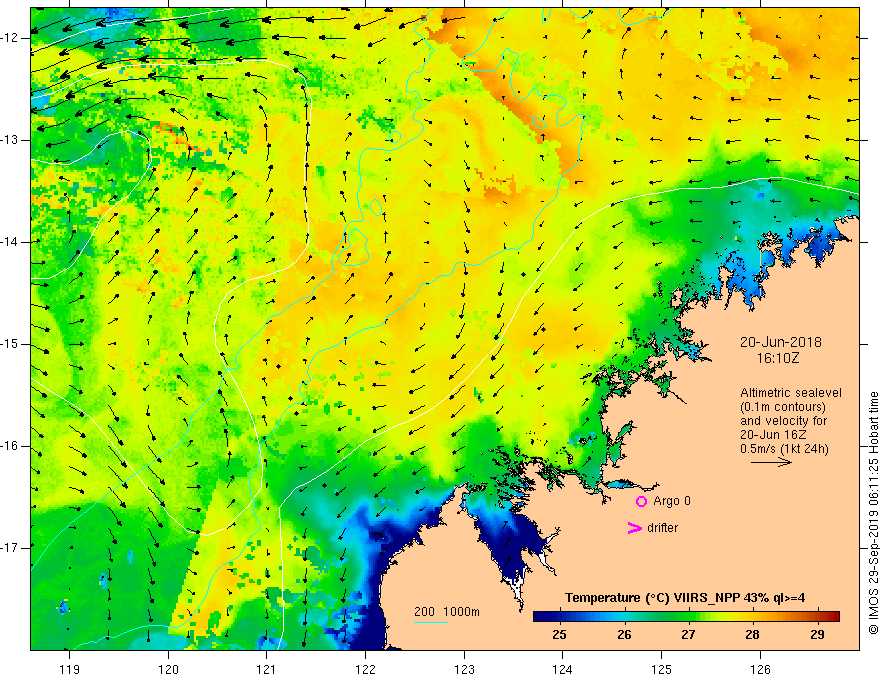Image resolution: width=880 pixels, height=680 pixels.
Task: Click the latitude label -14
Action: point(10,242)
